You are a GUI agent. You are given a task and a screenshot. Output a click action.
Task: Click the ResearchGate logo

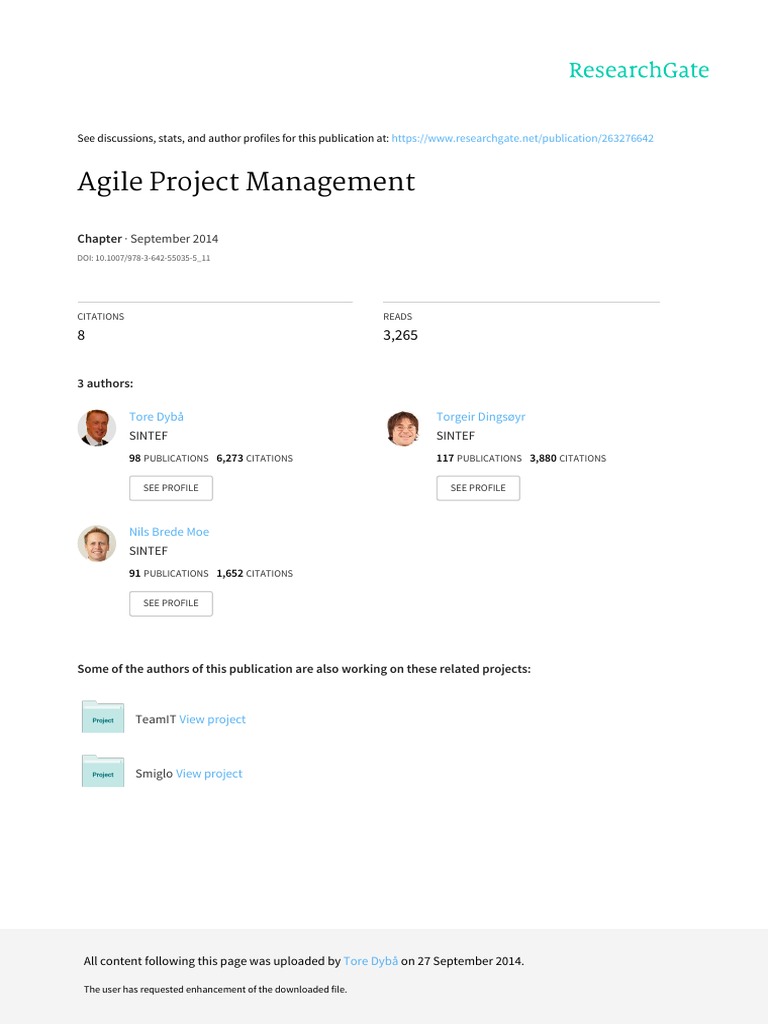pos(638,70)
